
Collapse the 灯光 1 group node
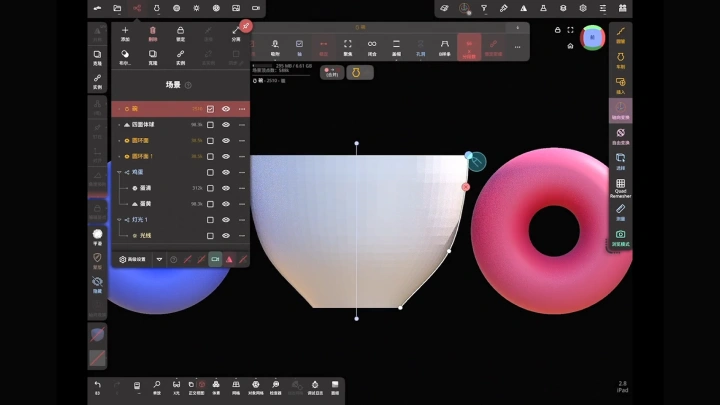[119, 220]
